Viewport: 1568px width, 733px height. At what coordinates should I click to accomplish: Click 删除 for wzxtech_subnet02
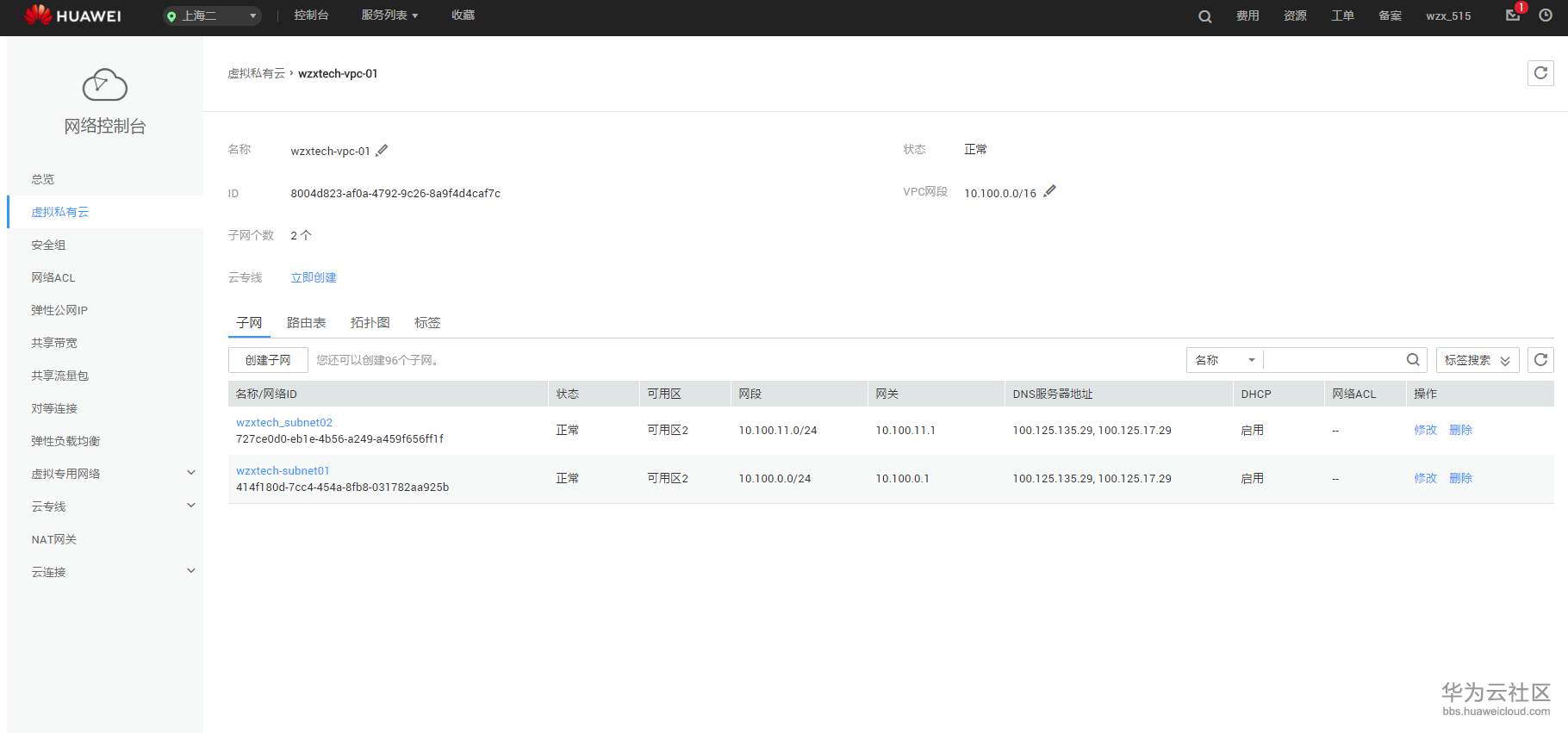1460,430
